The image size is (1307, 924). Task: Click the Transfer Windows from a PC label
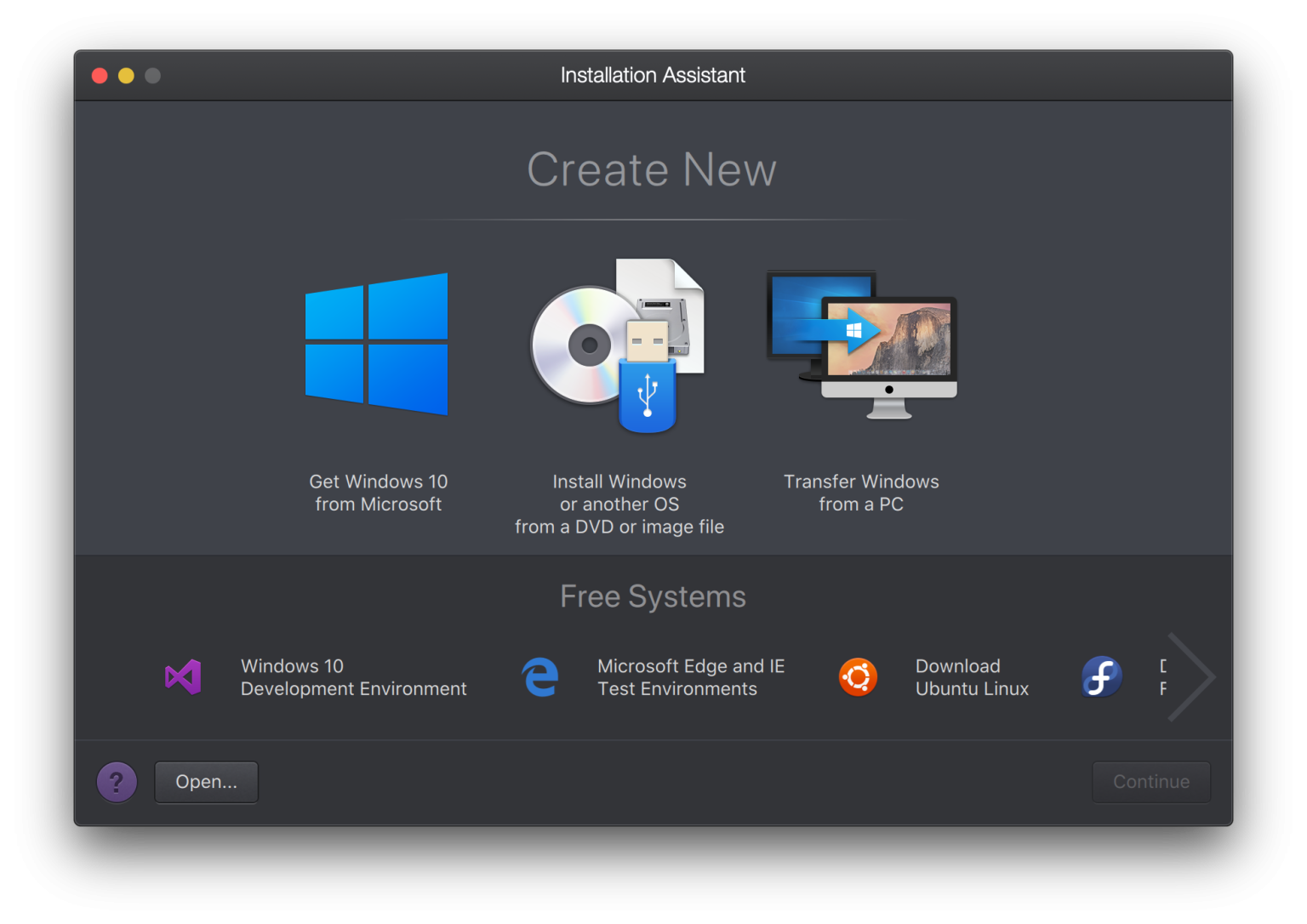pos(861,493)
